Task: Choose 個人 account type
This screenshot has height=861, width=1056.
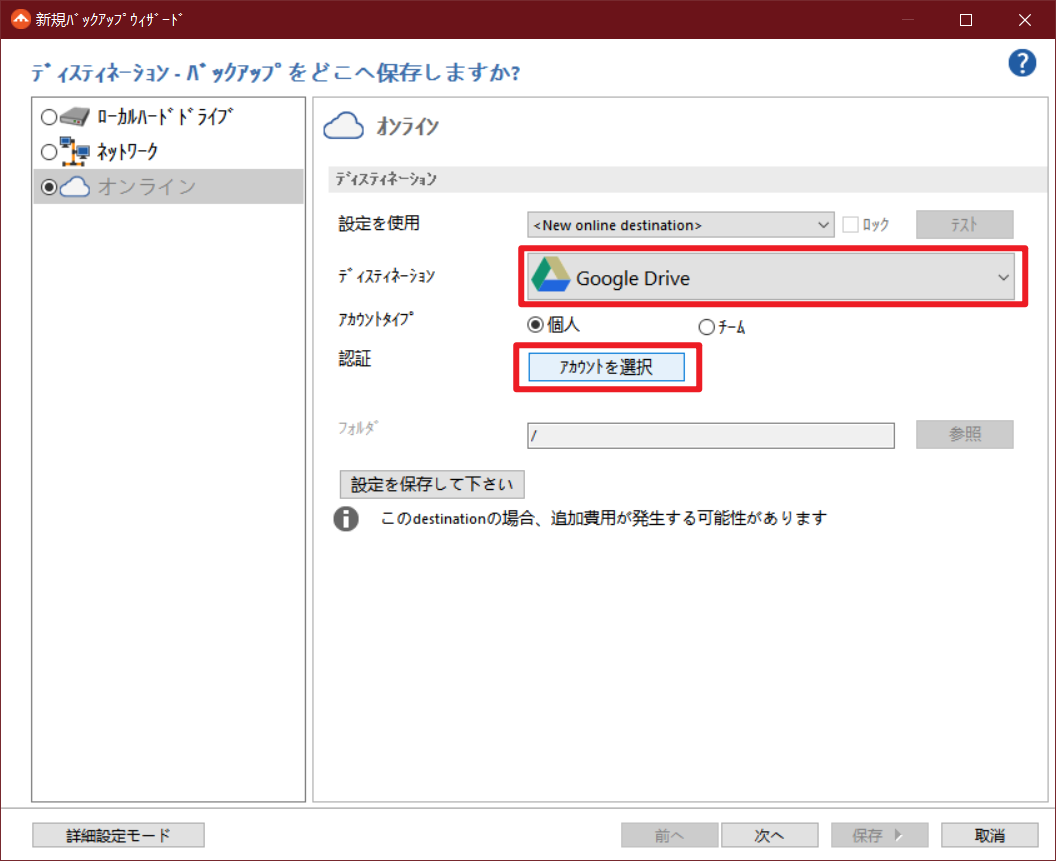Action: pos(535,325)
